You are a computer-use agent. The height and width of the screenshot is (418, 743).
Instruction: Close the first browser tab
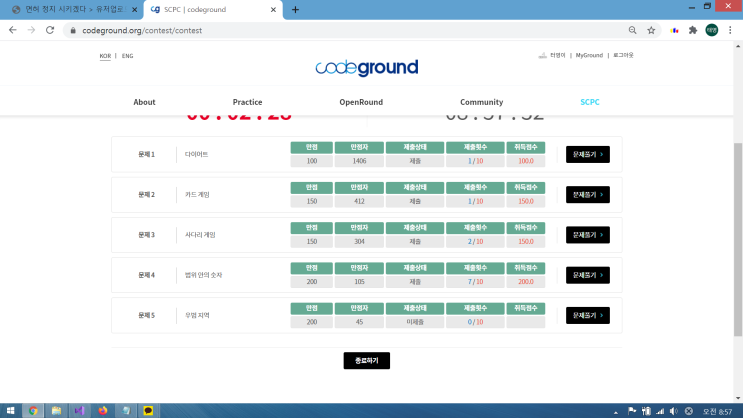point(135,9)
